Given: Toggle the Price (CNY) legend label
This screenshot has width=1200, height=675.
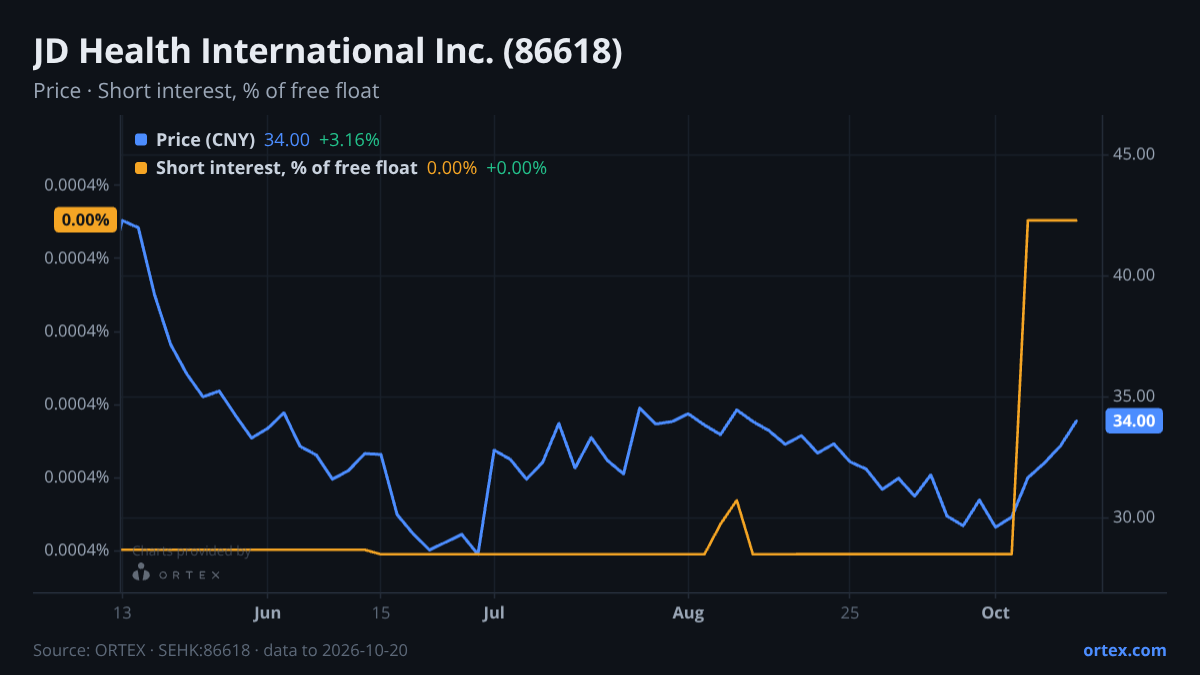Looking at the screenshot, I should pos(205,140).
